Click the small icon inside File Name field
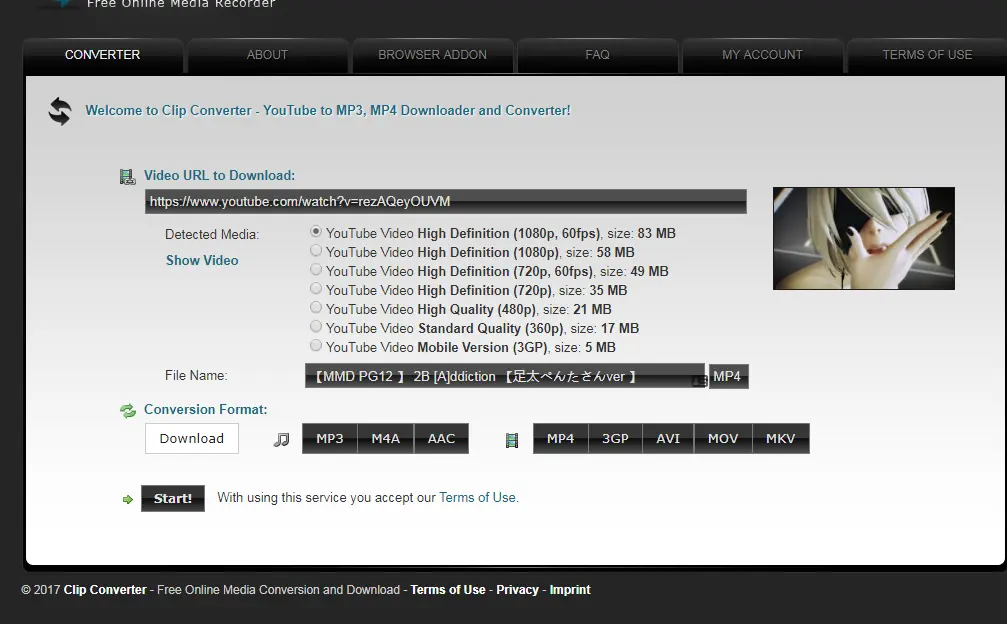The image size is (1007, 624). pyautogui.click(x=699, y=381)
